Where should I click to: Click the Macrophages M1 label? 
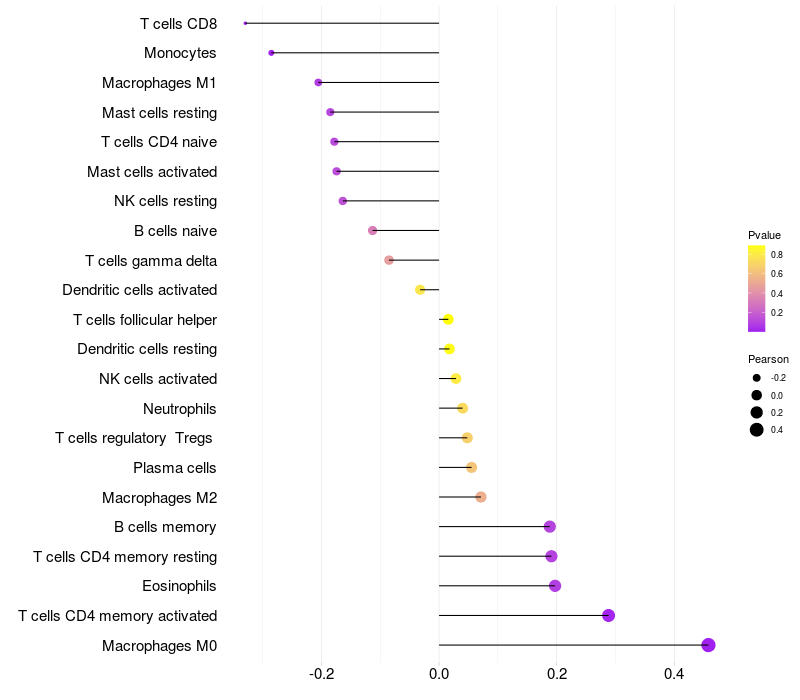click(x=159, y=83)
